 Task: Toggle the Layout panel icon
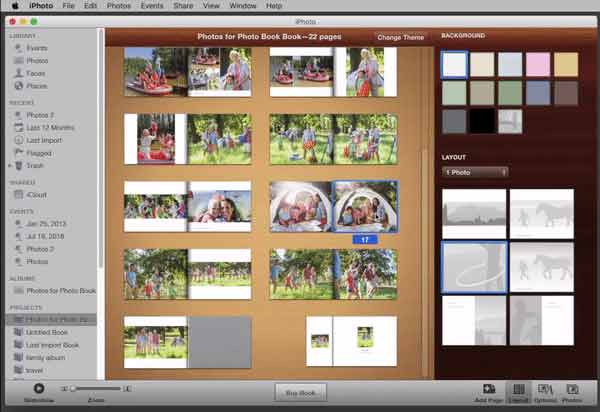(x=518, y=389)
